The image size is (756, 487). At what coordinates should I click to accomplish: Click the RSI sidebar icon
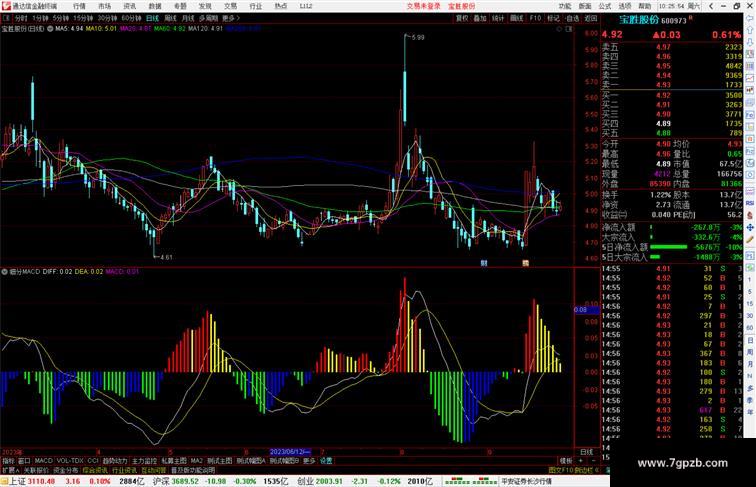click(750, 203)
